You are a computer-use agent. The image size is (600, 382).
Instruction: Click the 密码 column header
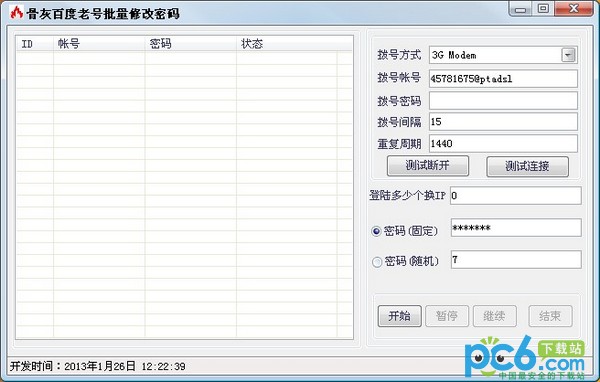191,44
